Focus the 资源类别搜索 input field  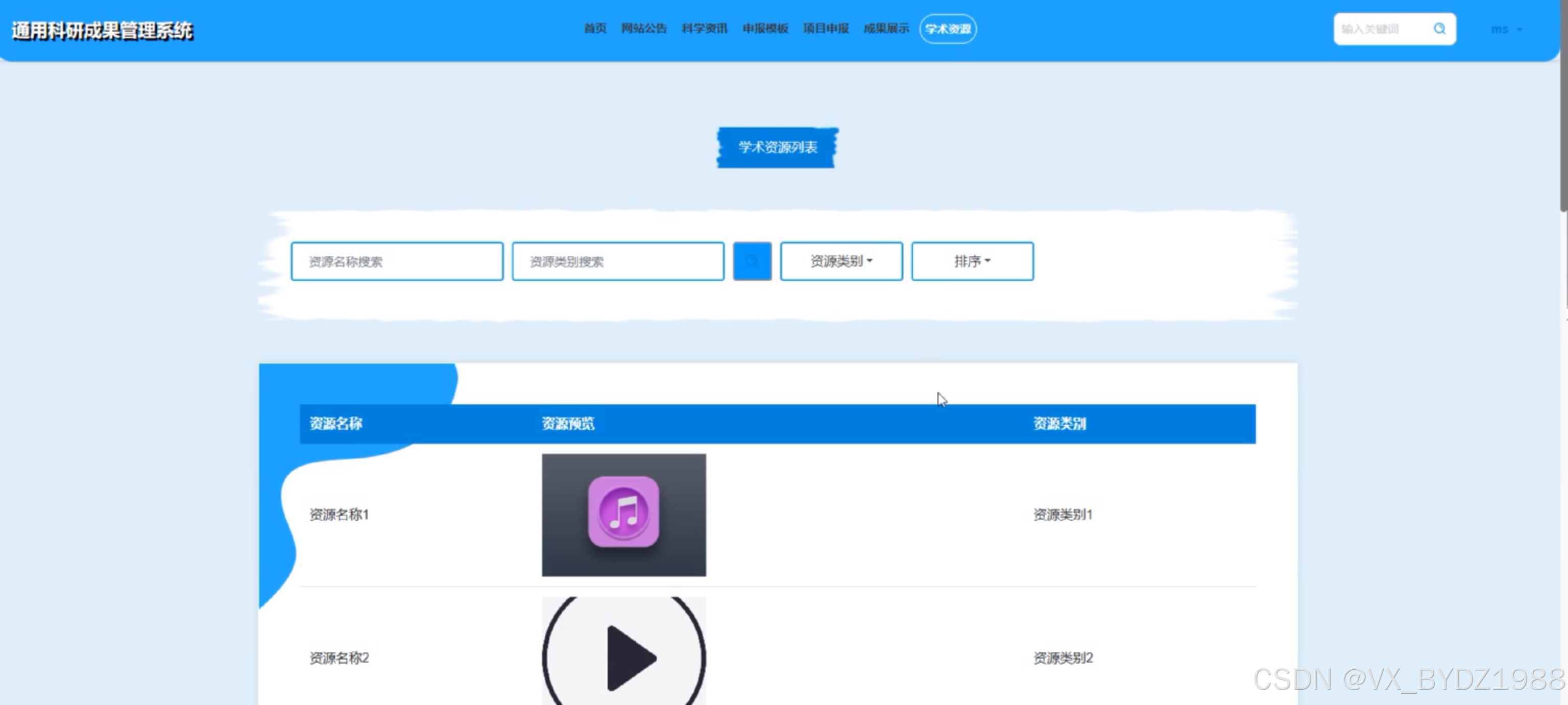(x=618, y=261)
